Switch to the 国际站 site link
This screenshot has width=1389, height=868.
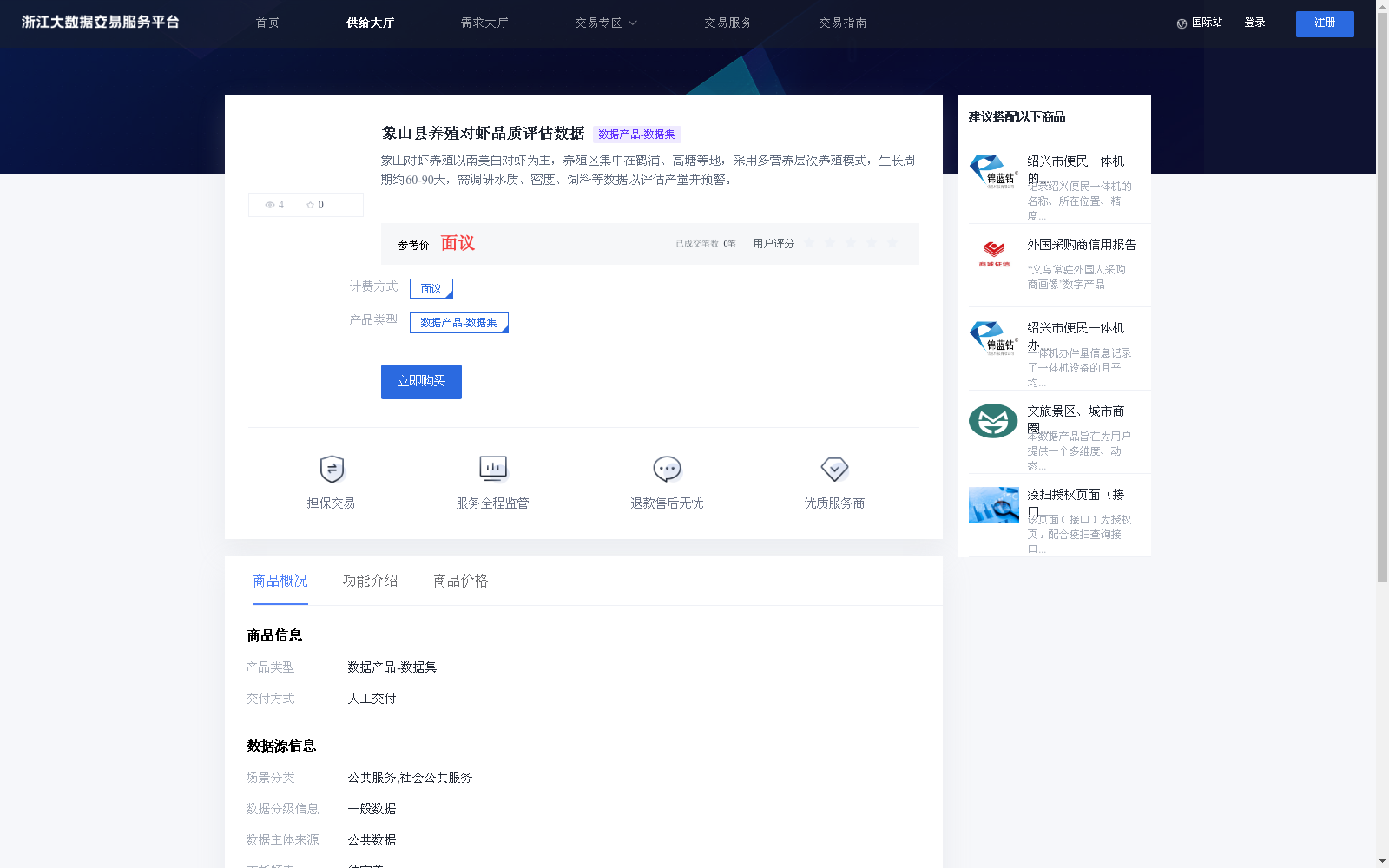pos(1207,23)
